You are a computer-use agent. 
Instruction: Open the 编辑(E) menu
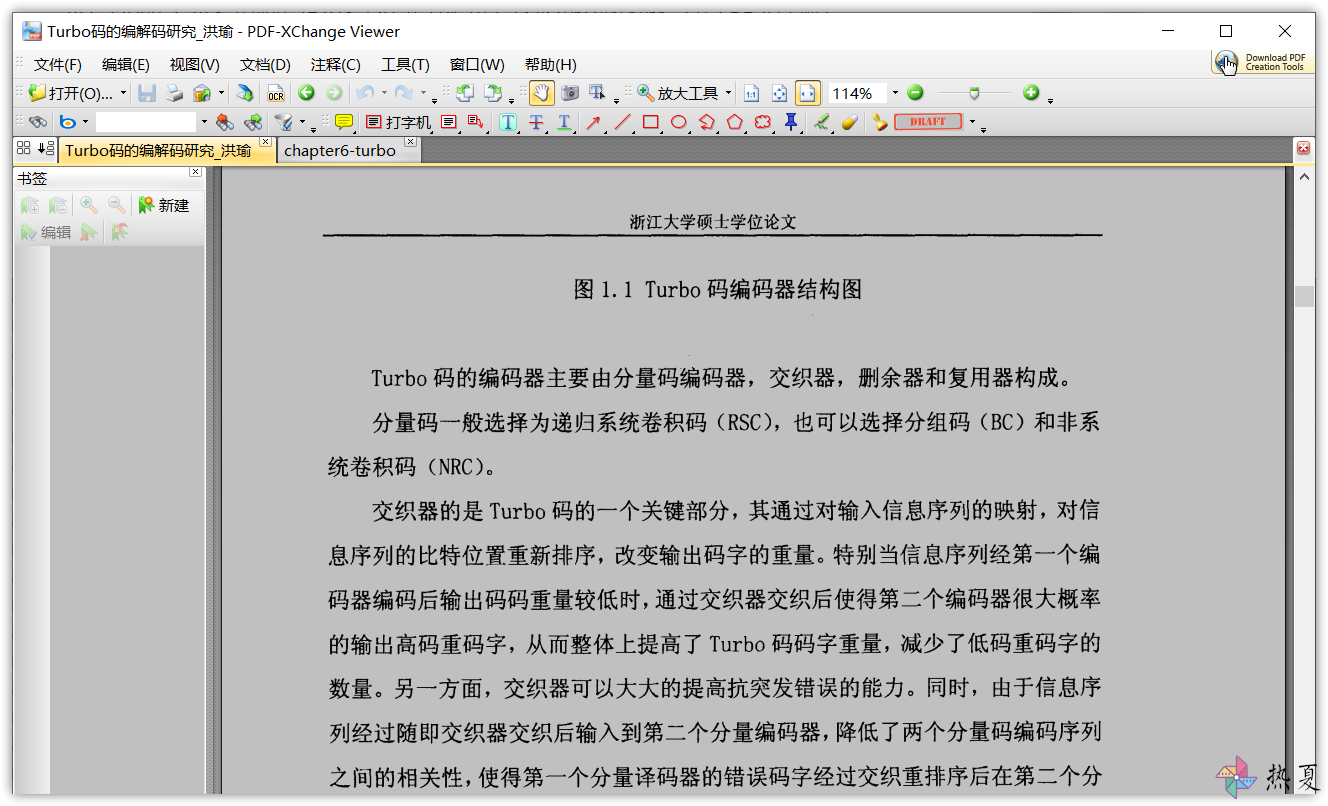point(126,65)
